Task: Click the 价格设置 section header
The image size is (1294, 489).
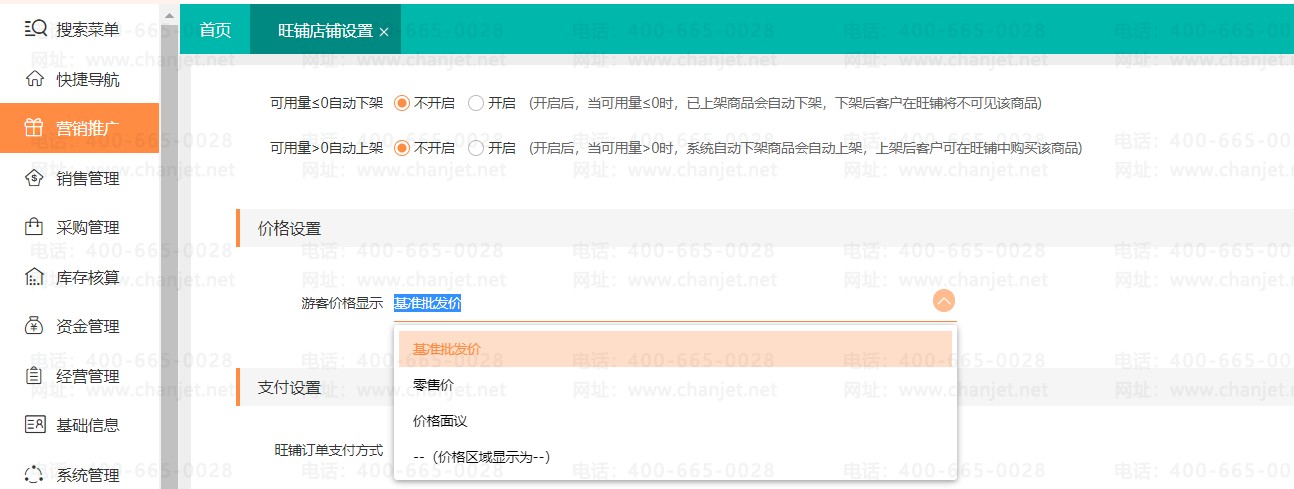Action: tap(765, 229)
